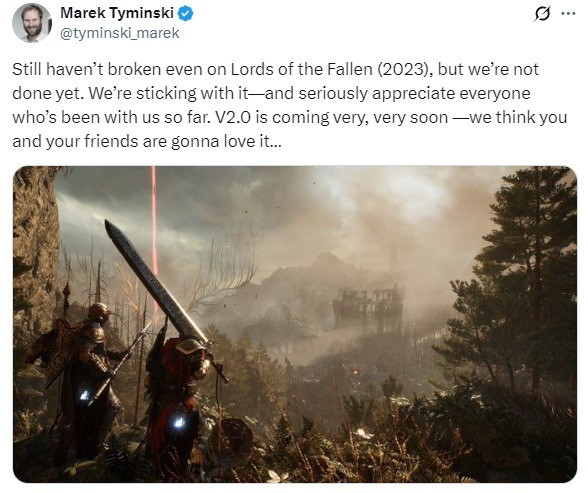Click the Marek Tyminski display name

[x=117, y=13]
